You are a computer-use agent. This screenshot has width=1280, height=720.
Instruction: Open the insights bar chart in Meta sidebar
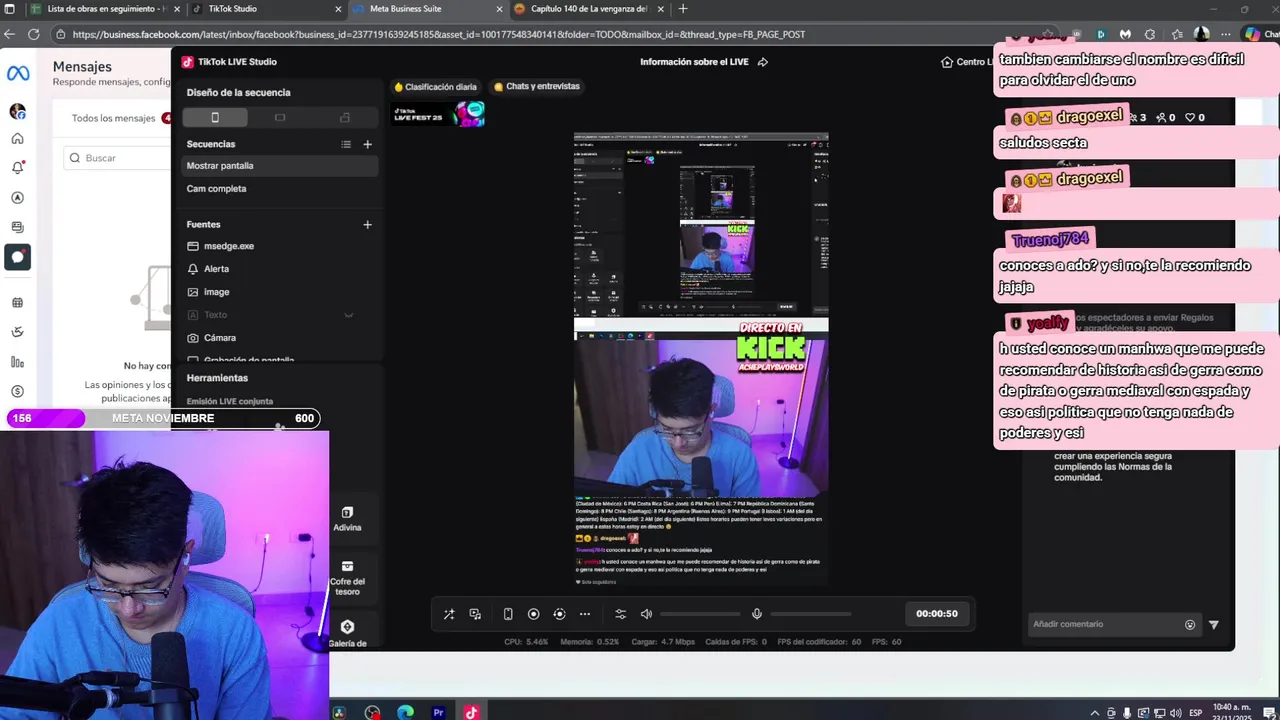(17, 362)
